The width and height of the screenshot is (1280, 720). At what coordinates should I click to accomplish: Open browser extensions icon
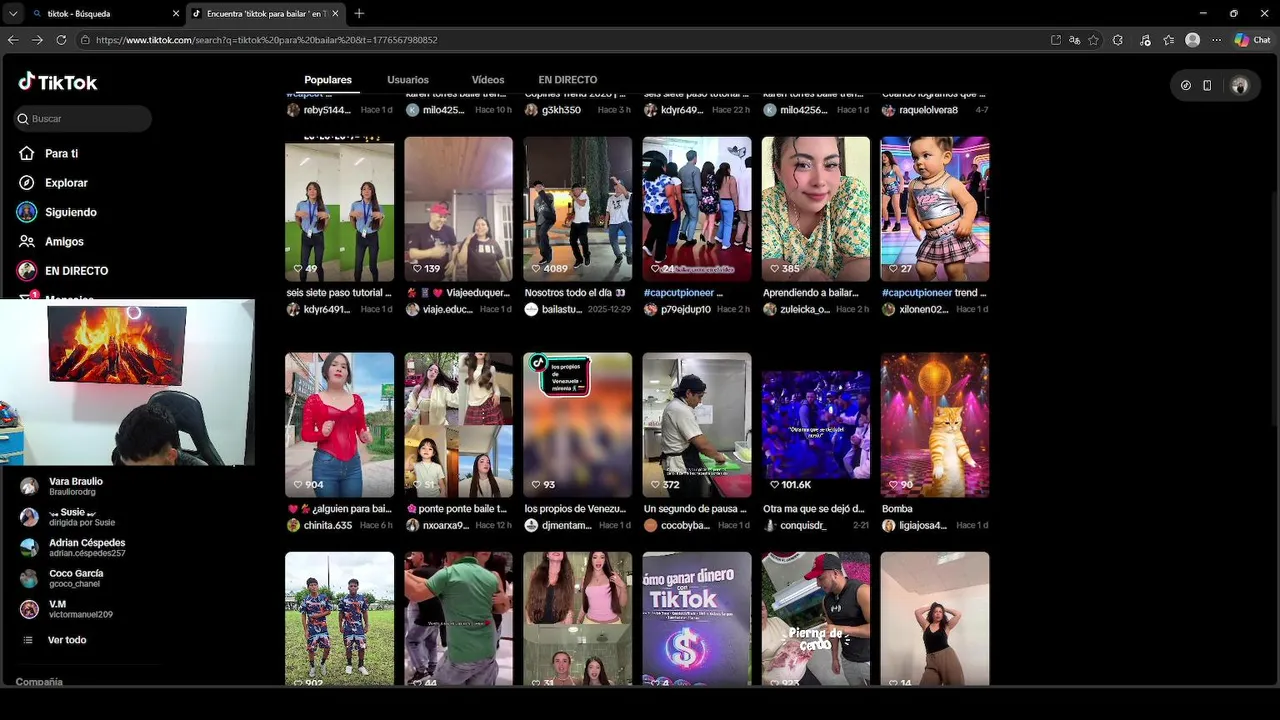[x=1118, y=40]
